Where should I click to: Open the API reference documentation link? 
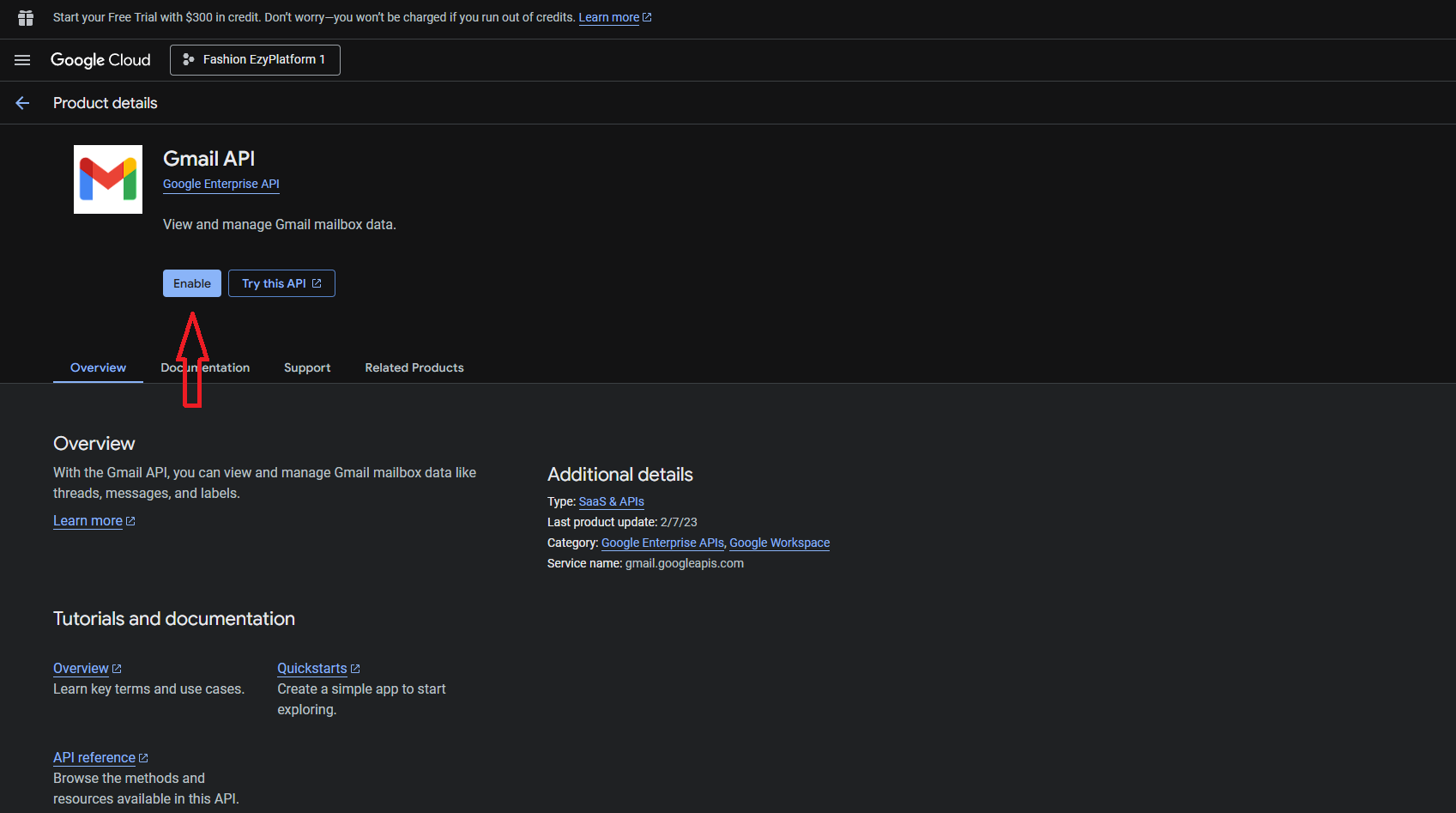click(x=94, y=758)
